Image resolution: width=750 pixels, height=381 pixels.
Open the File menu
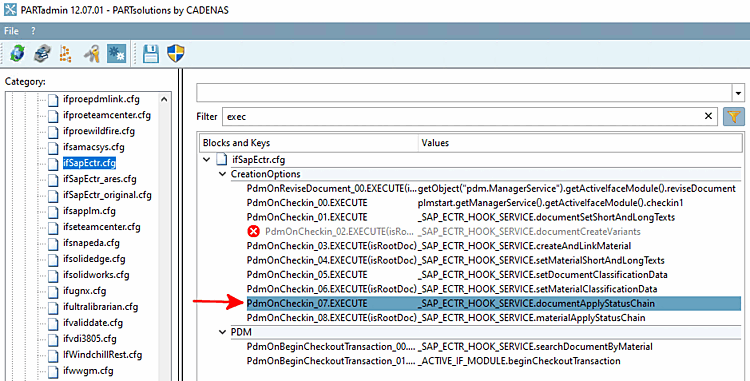point(11,31)
